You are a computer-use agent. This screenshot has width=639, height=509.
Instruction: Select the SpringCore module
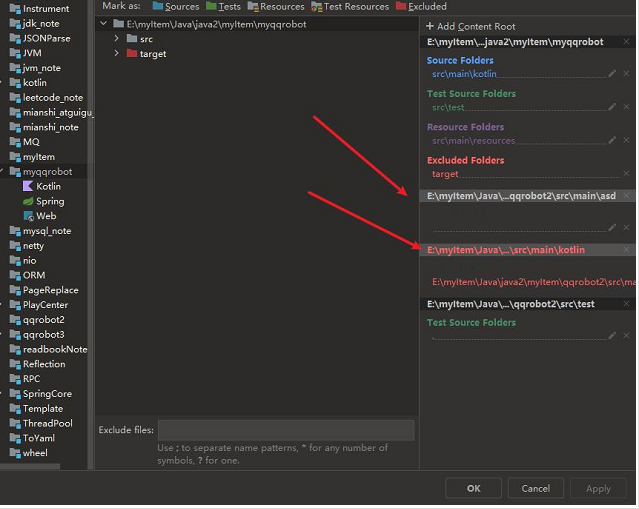(41, 394)
